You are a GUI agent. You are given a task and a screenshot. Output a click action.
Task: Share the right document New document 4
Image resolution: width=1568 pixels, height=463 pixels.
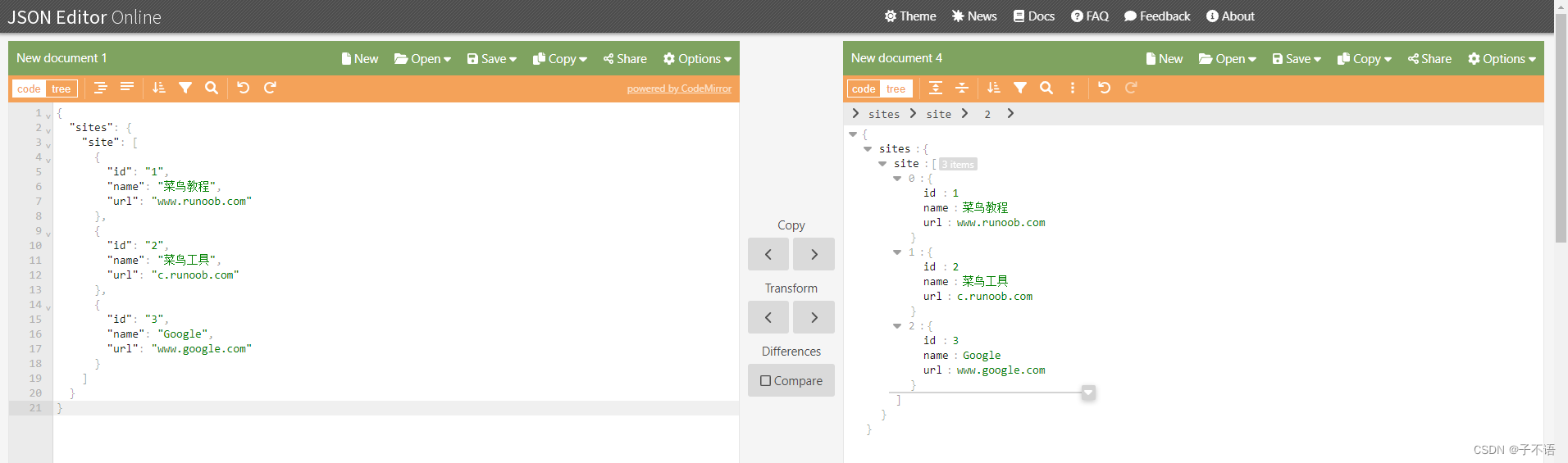(x=1429, y=59)
